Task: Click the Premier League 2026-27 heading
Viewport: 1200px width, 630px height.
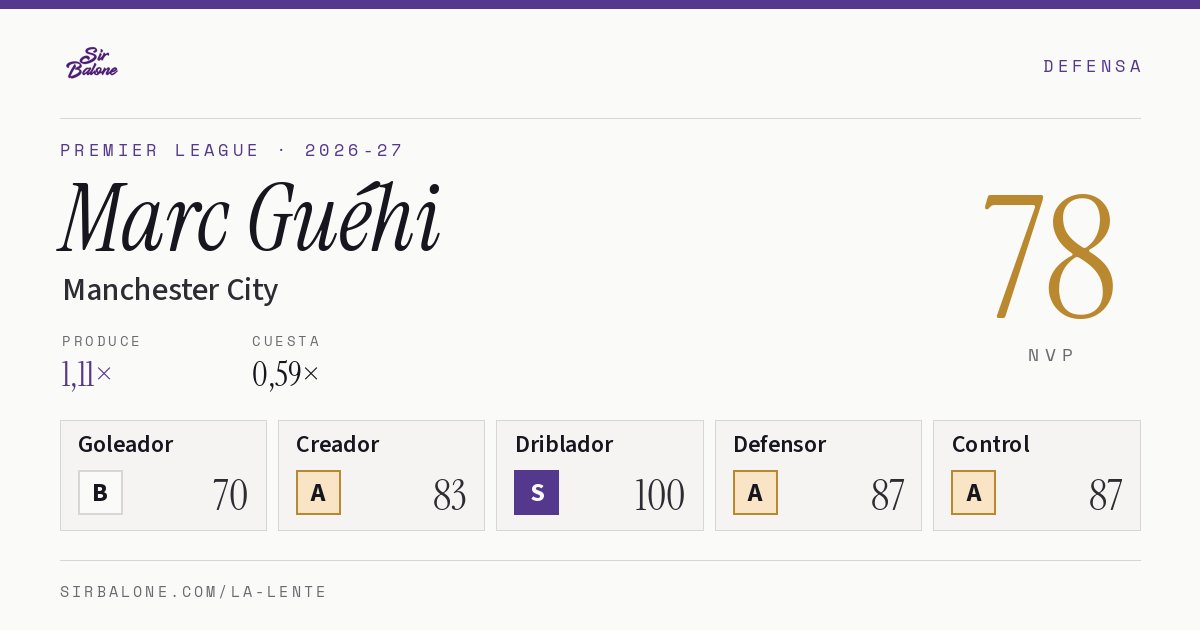Action: (x=232, y=150)
